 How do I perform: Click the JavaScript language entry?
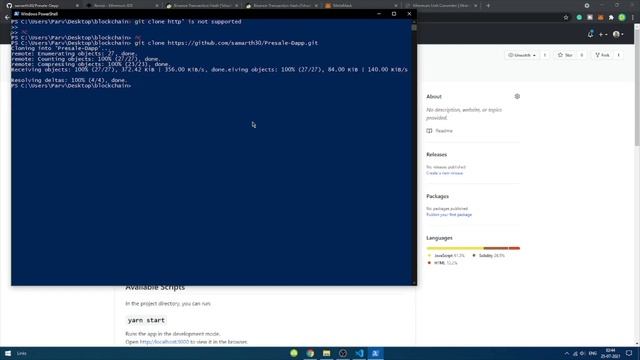(446, 256)
